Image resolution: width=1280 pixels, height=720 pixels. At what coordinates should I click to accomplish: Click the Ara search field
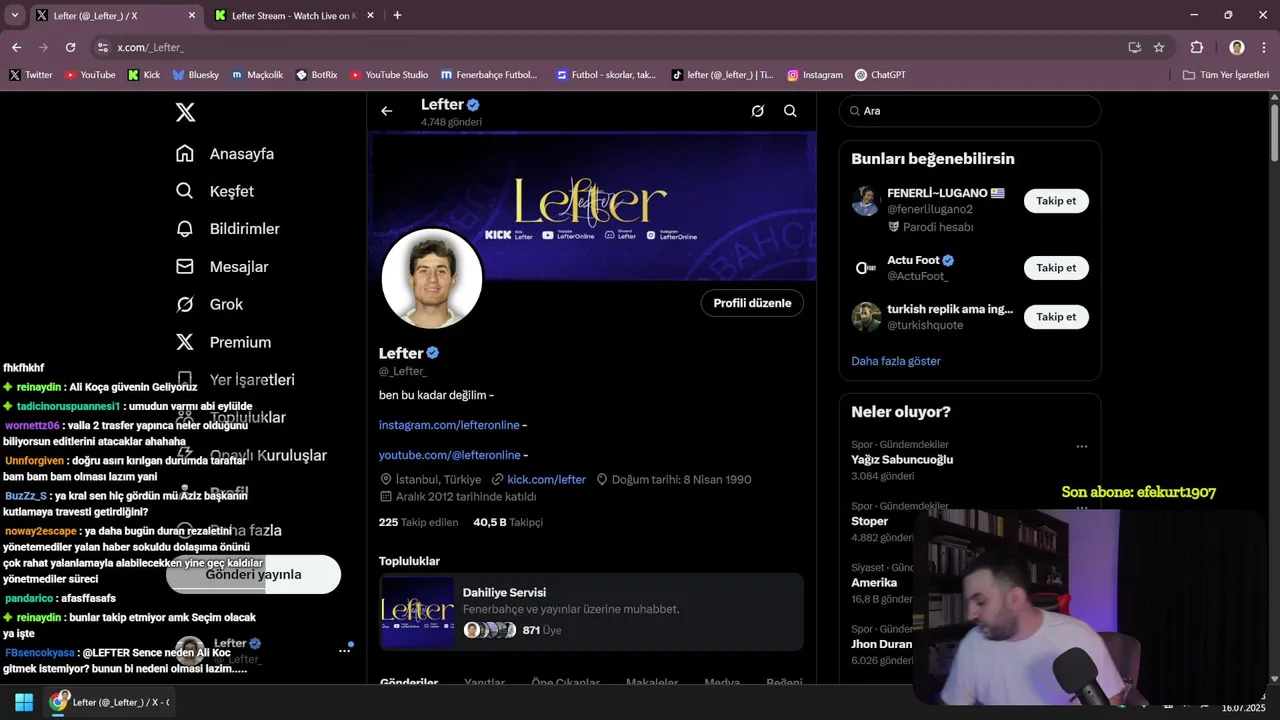pos(970,111)
